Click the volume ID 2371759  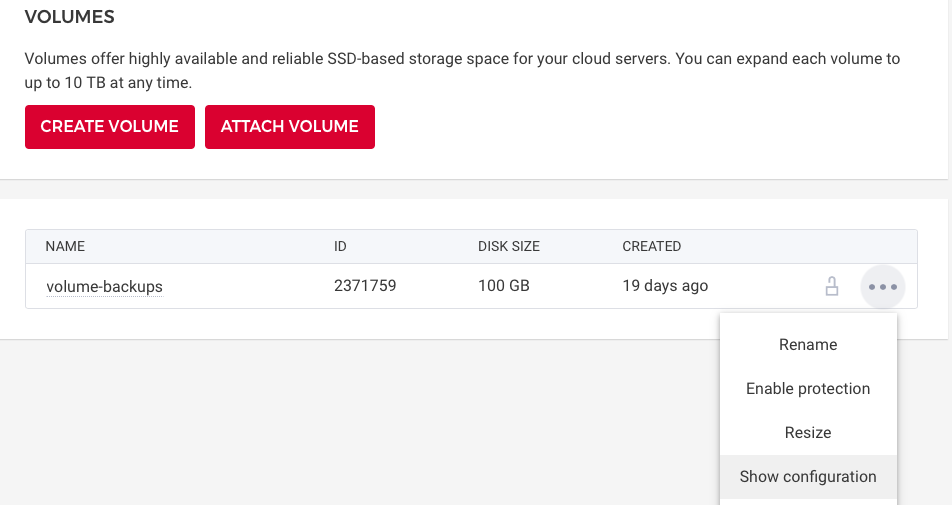pos(365,286)
